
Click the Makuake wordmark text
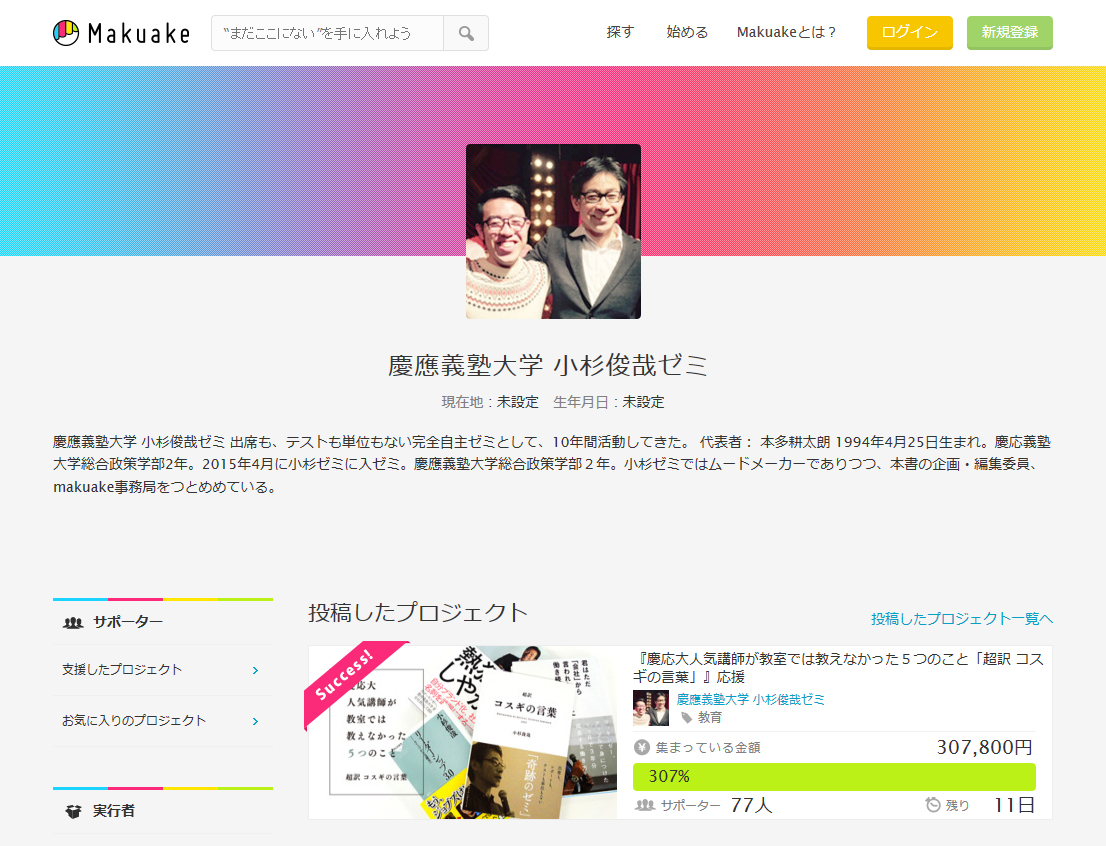tap(139, 33)
